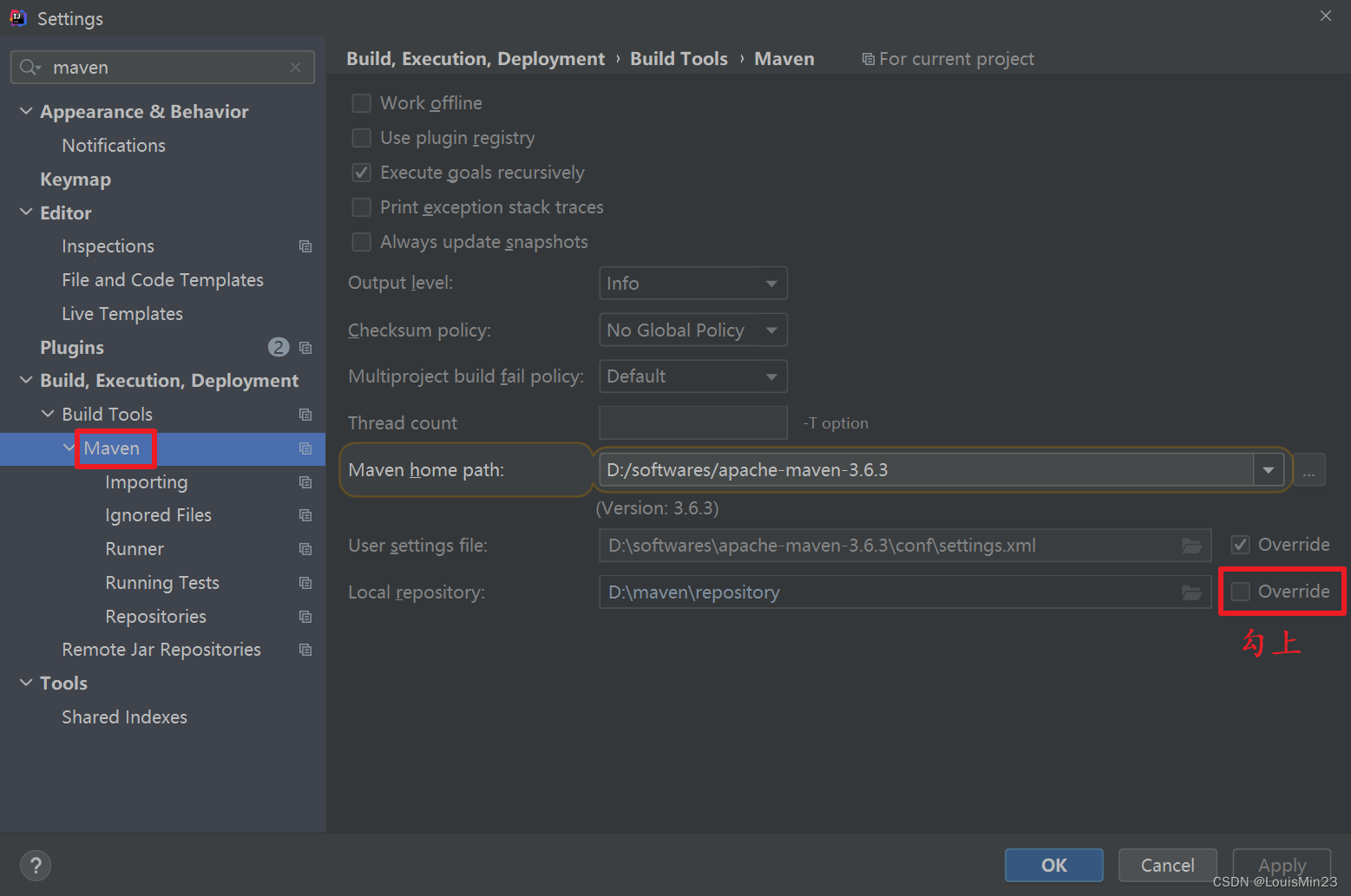Open Multiproject build fail policy dropdown

(693, 376)
